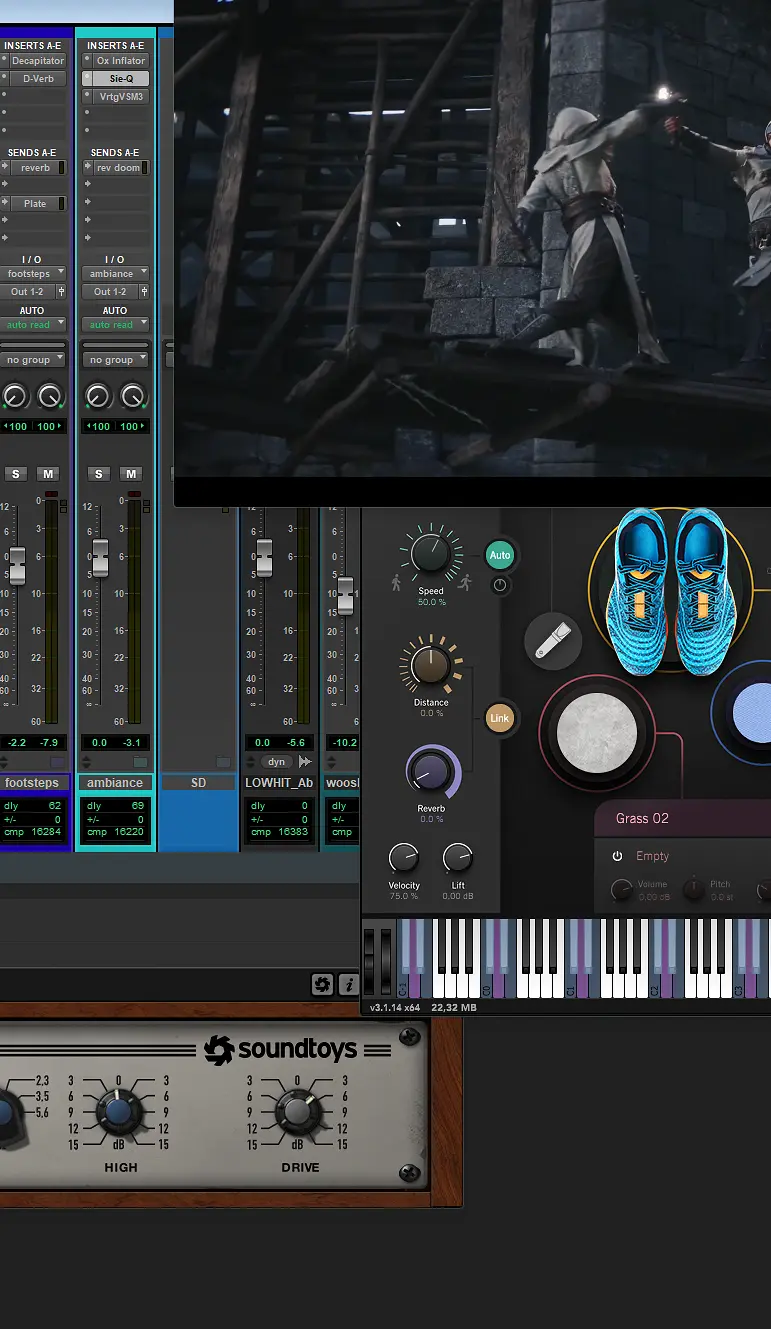
Task: Open the Sie-Q insert plugin
Action: pos(121,79)
